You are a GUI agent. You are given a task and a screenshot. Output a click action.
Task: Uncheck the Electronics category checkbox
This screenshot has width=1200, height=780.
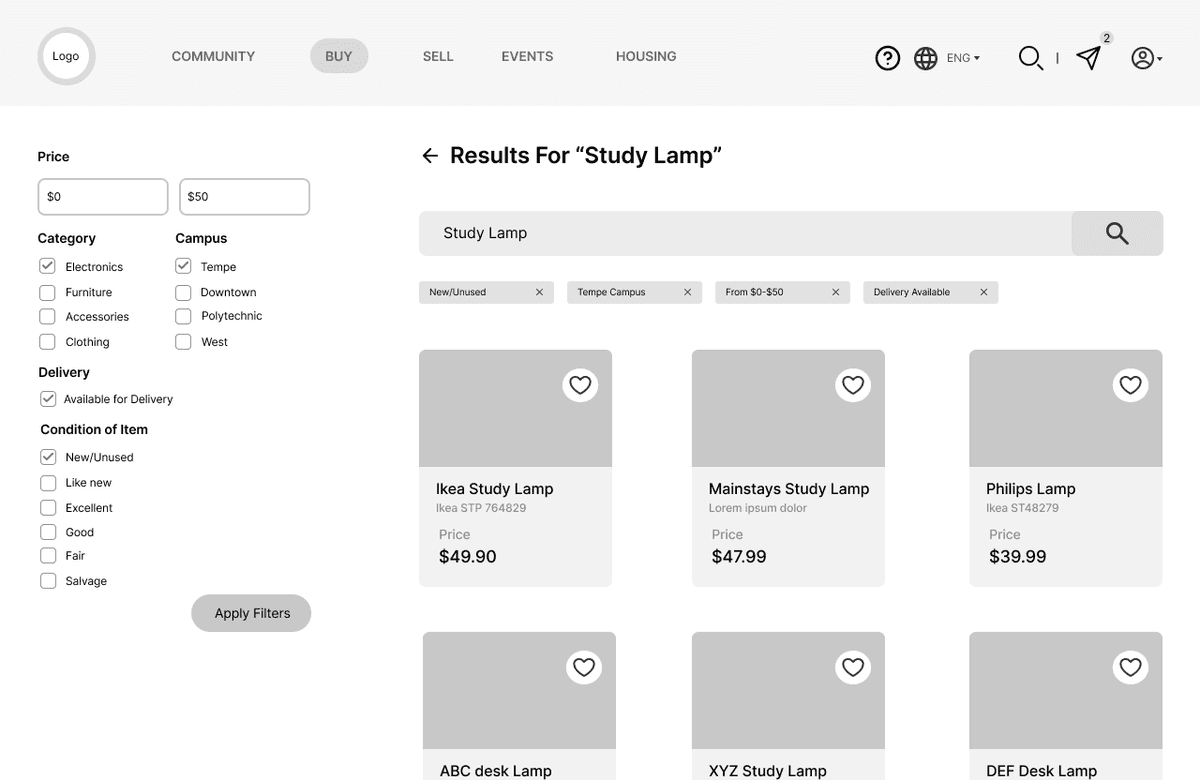point(47,266)
